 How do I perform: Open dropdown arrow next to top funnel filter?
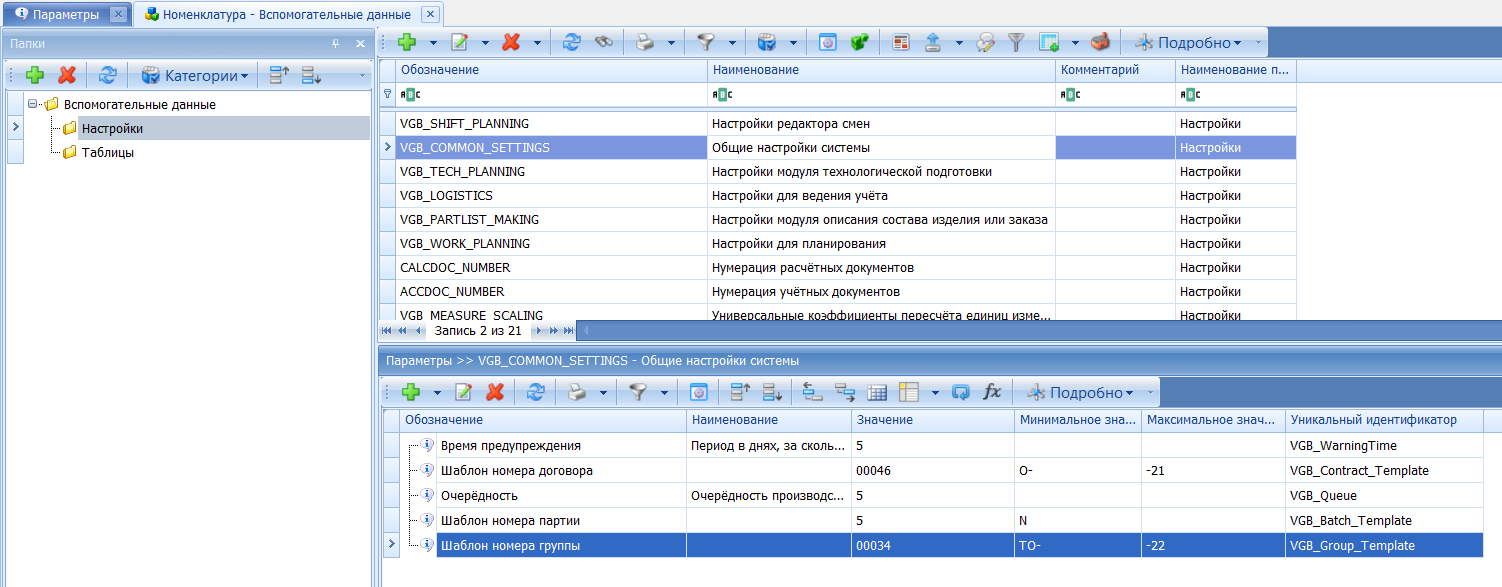(x=732, y=43)
